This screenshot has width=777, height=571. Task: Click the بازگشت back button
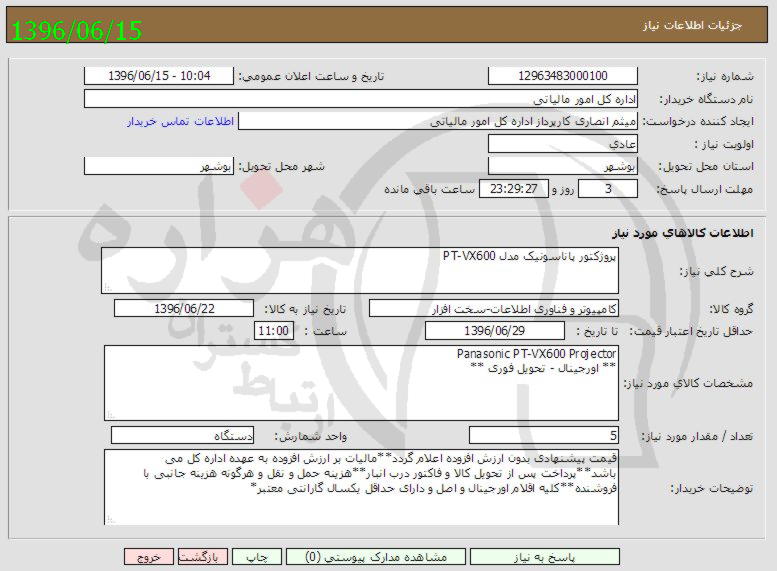[x=203, y=557]
